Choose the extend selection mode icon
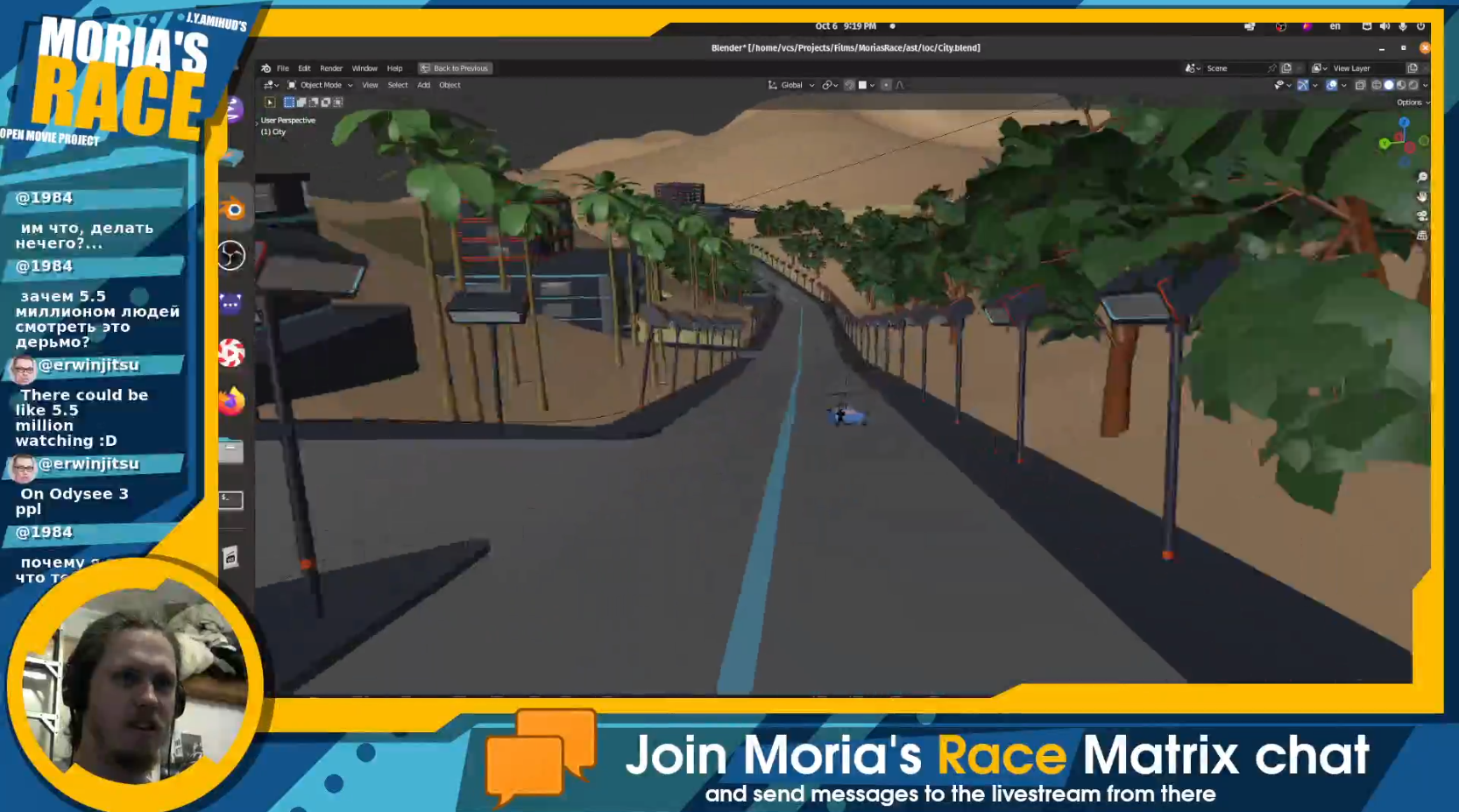Viewport: 1459px width, 812px height. click(x=301, y=102)
